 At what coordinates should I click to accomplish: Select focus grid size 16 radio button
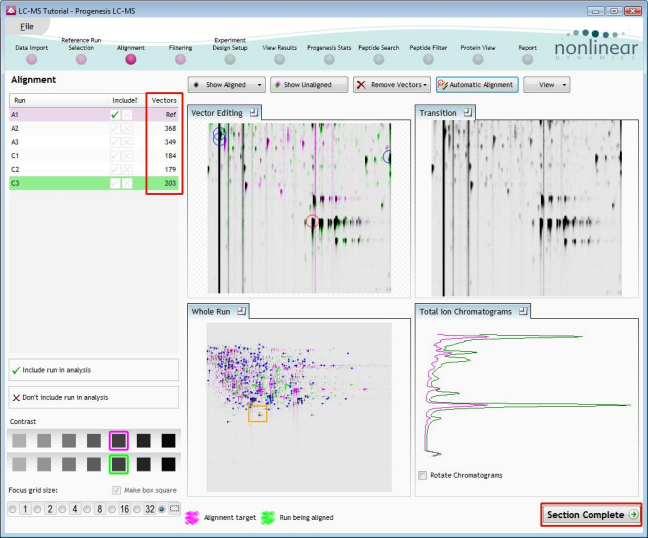tap(112, 509)
